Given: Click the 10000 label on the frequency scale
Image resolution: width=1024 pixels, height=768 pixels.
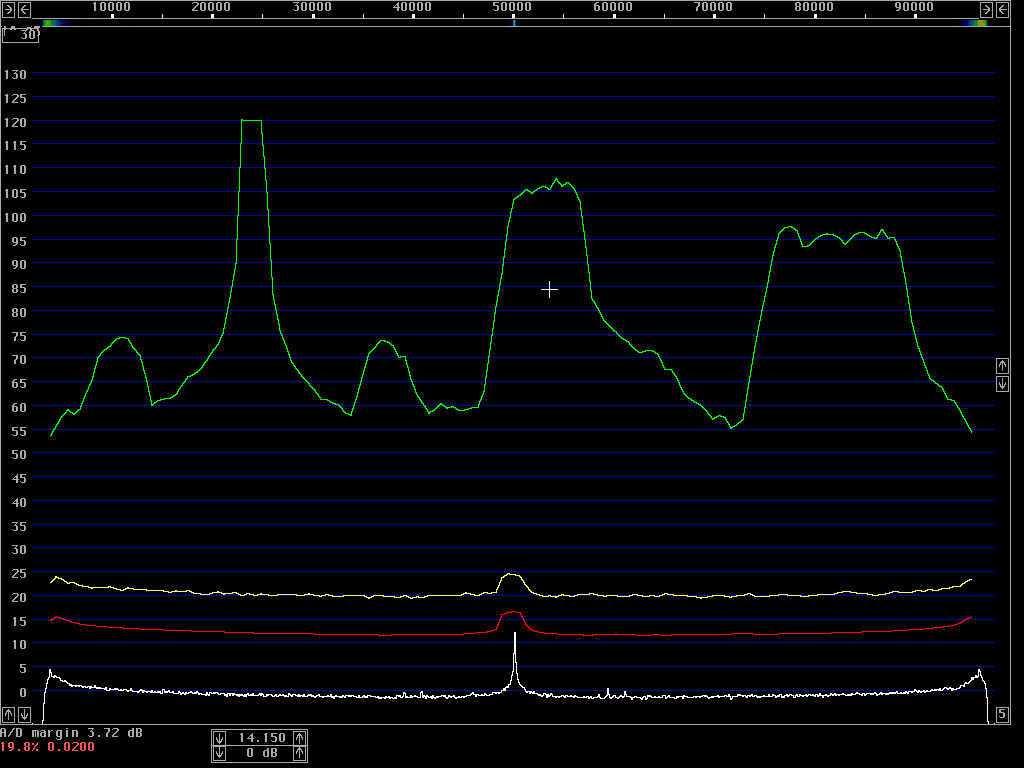Looking at the screenshot, I should [110, 7].
